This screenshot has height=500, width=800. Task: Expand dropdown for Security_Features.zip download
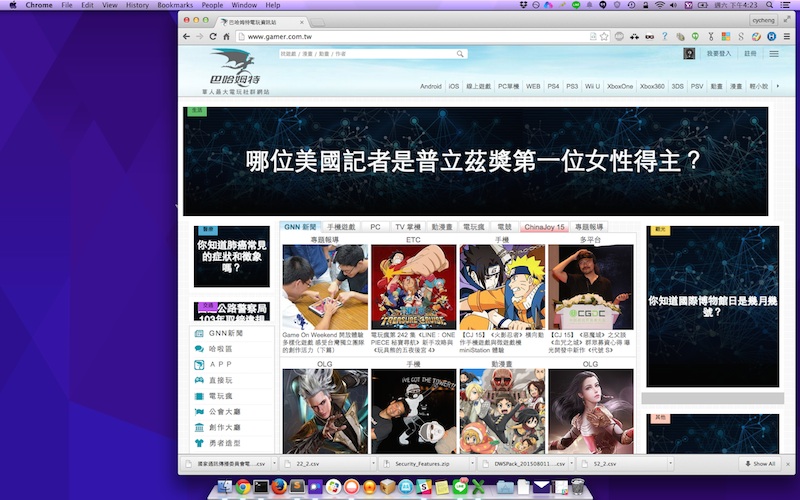[472, 464]
